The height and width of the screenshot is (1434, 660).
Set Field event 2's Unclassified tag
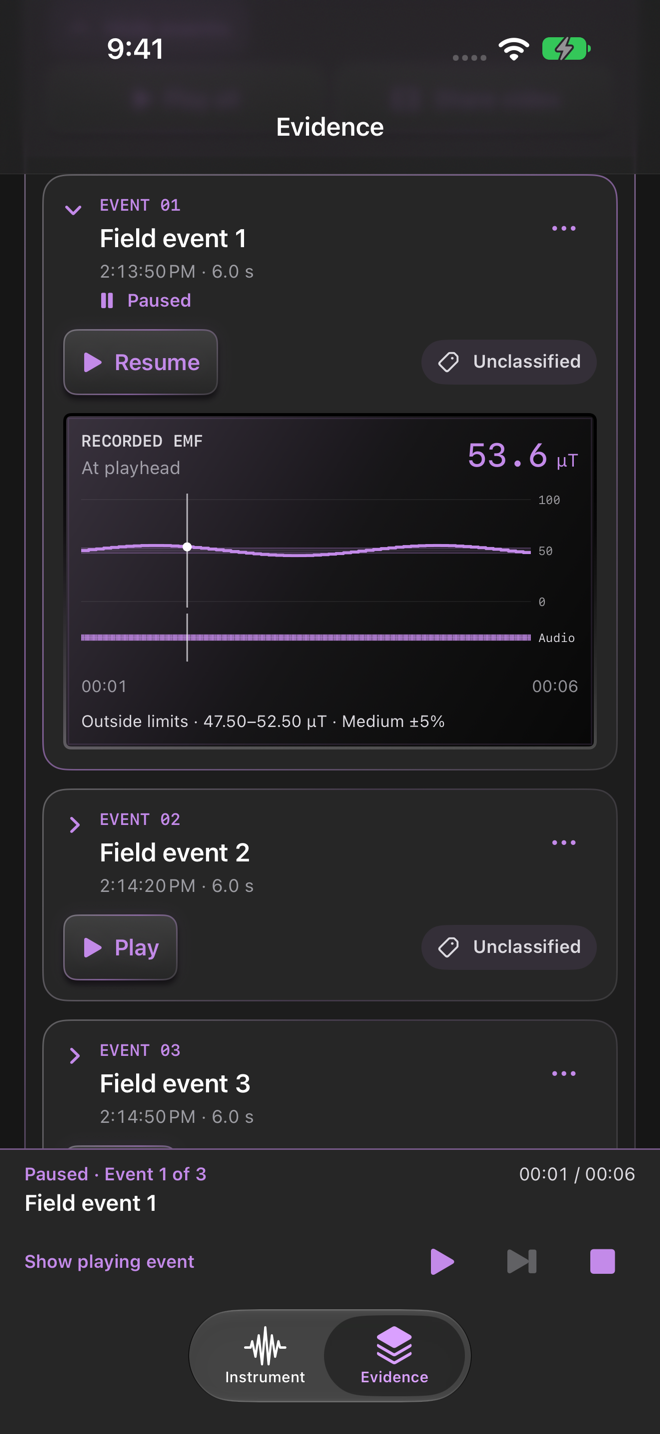[509, 947]
